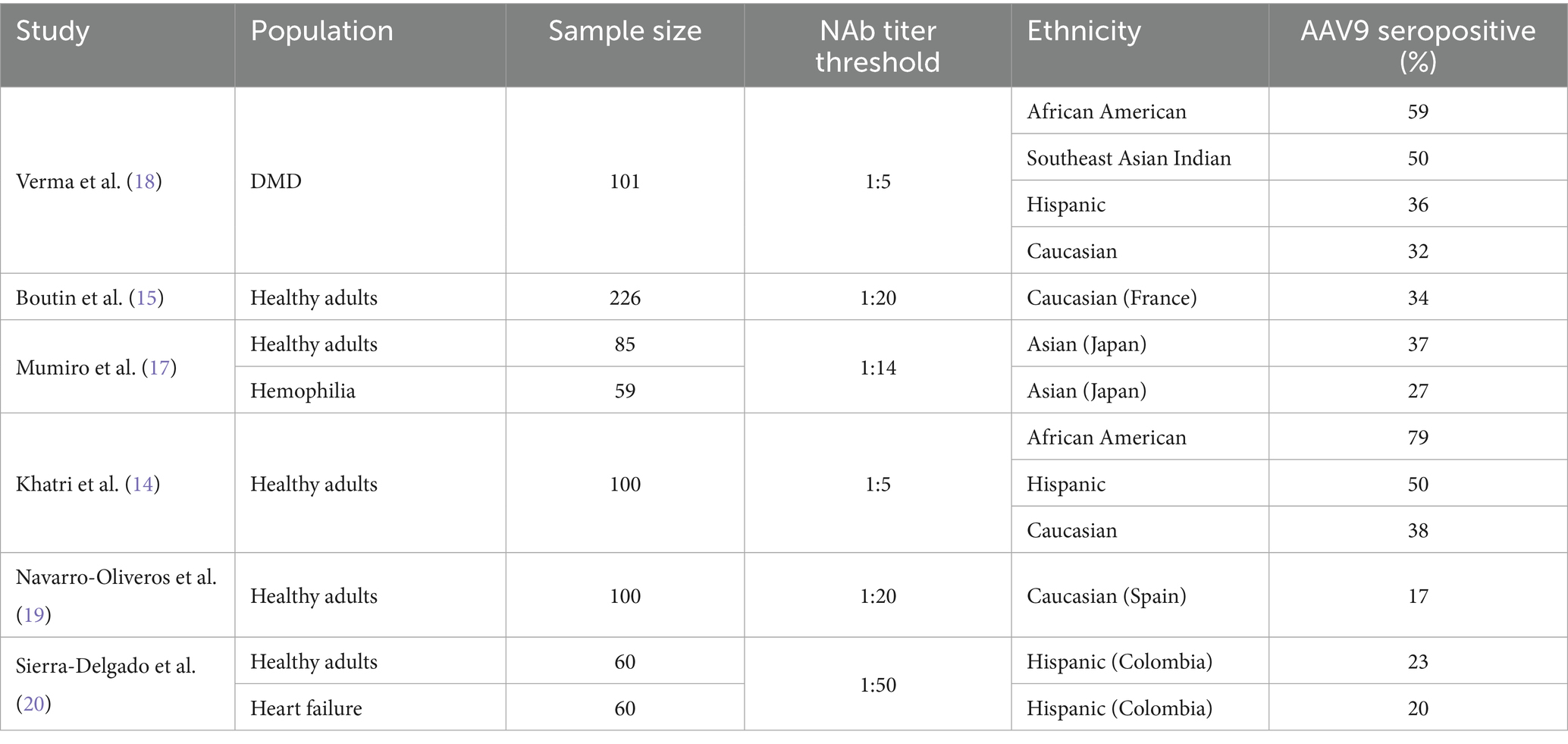Follow reference 17 beside Mumiro et al.
The image size is (1568, 744).
coord(159,368)
